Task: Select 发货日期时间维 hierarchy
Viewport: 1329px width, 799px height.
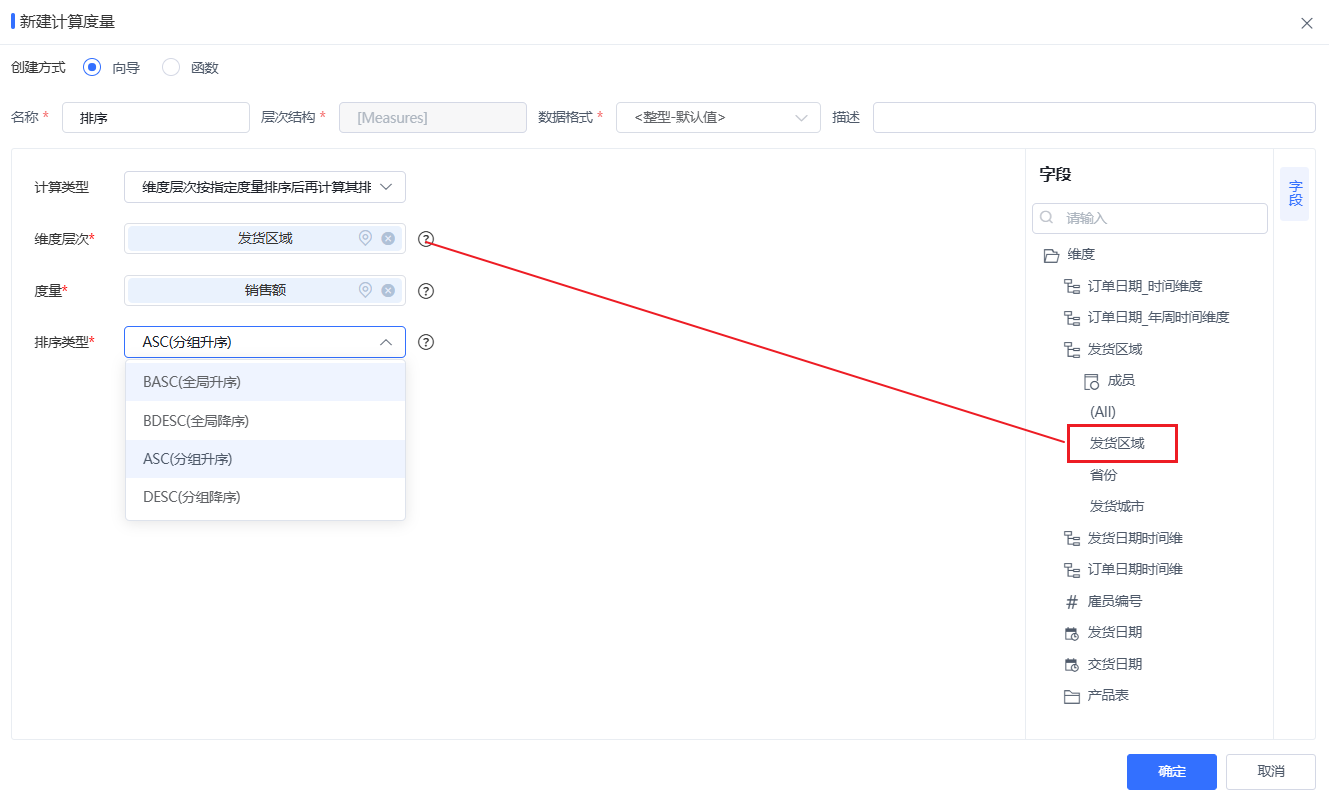Action: [x=1135, y=538]
